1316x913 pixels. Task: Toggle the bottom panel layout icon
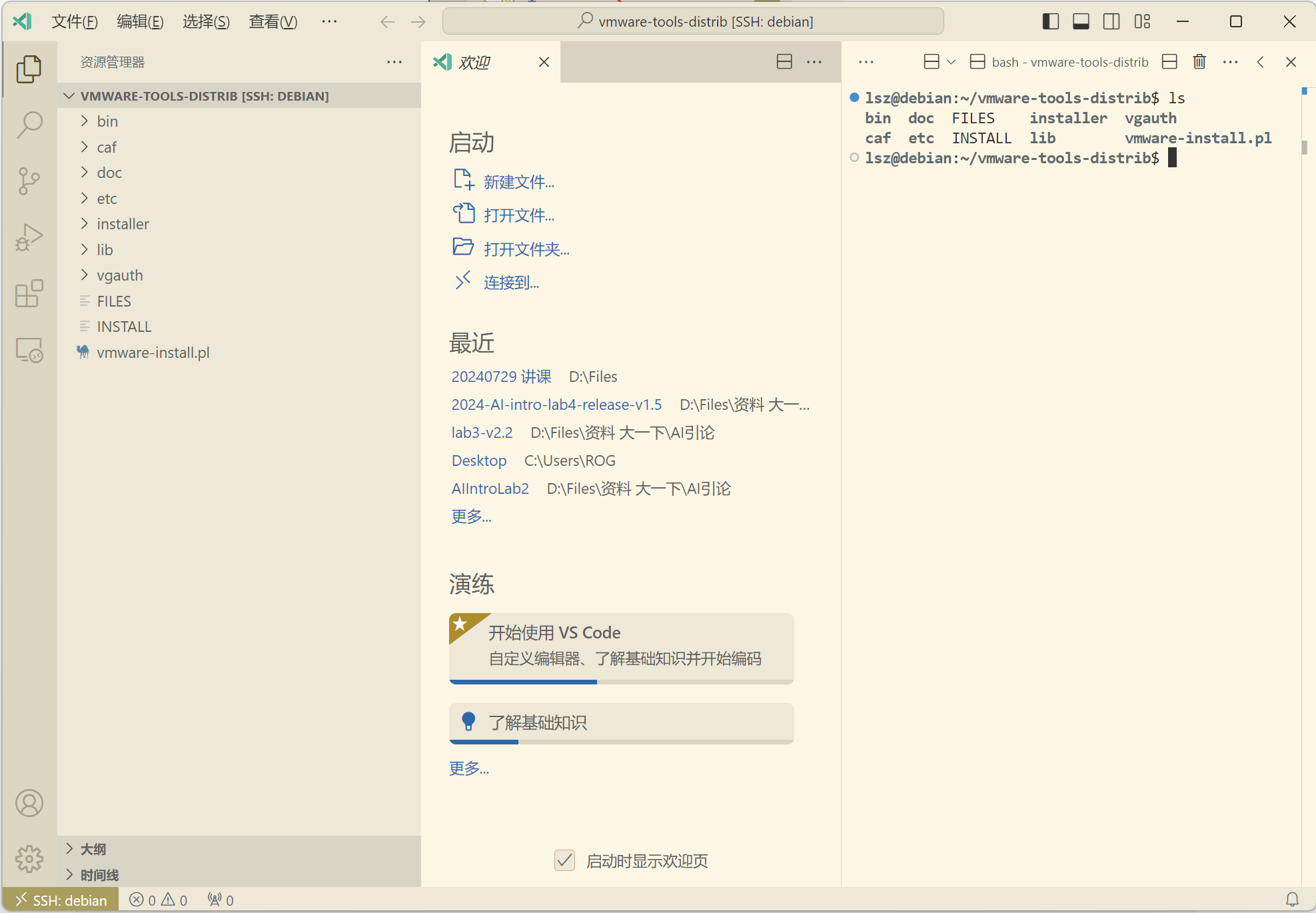[x=1081, y=21]
